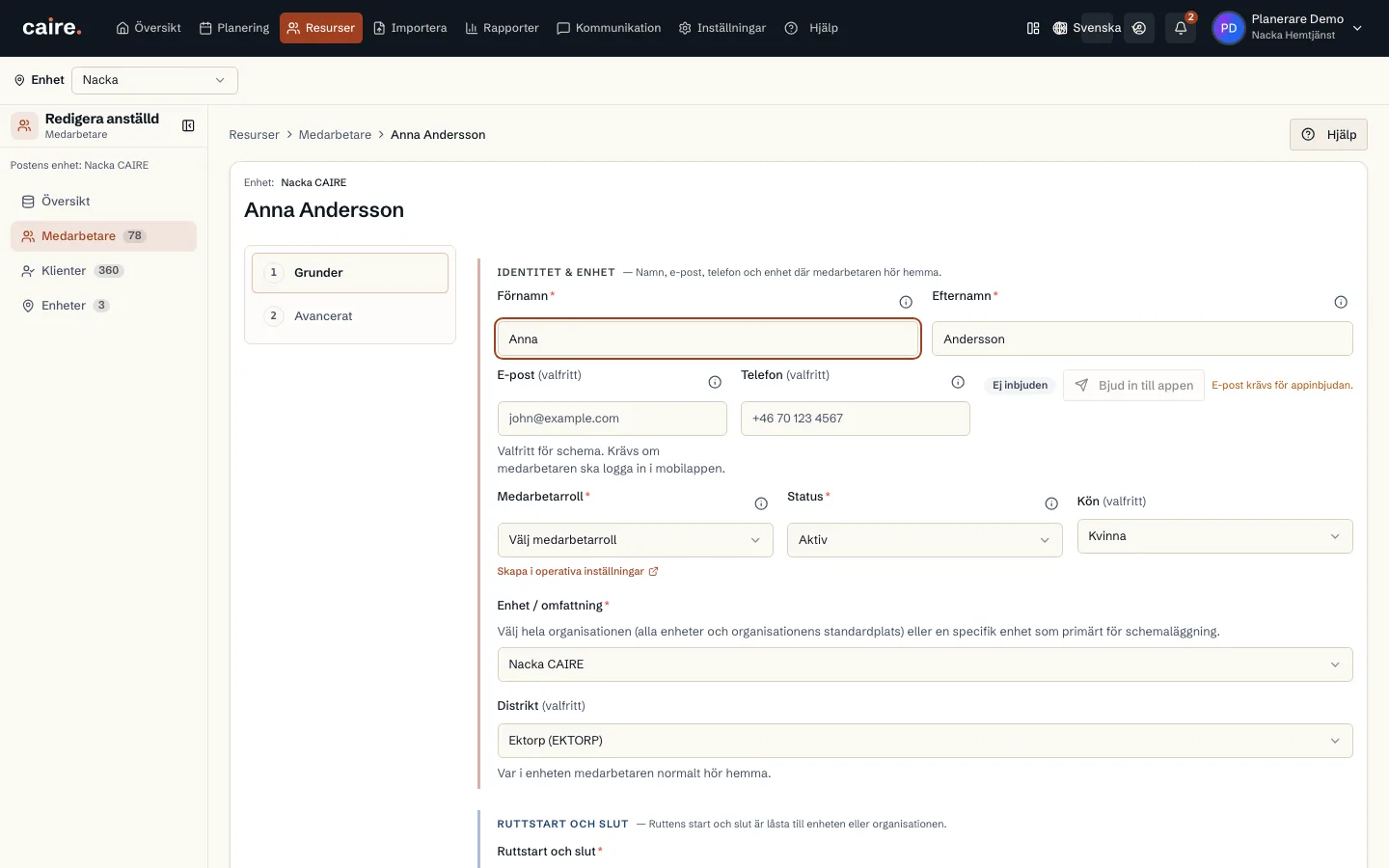1389x868 pixels.
Task: Open the Status dropdown showing Aktiv
Action: [924, 540]
